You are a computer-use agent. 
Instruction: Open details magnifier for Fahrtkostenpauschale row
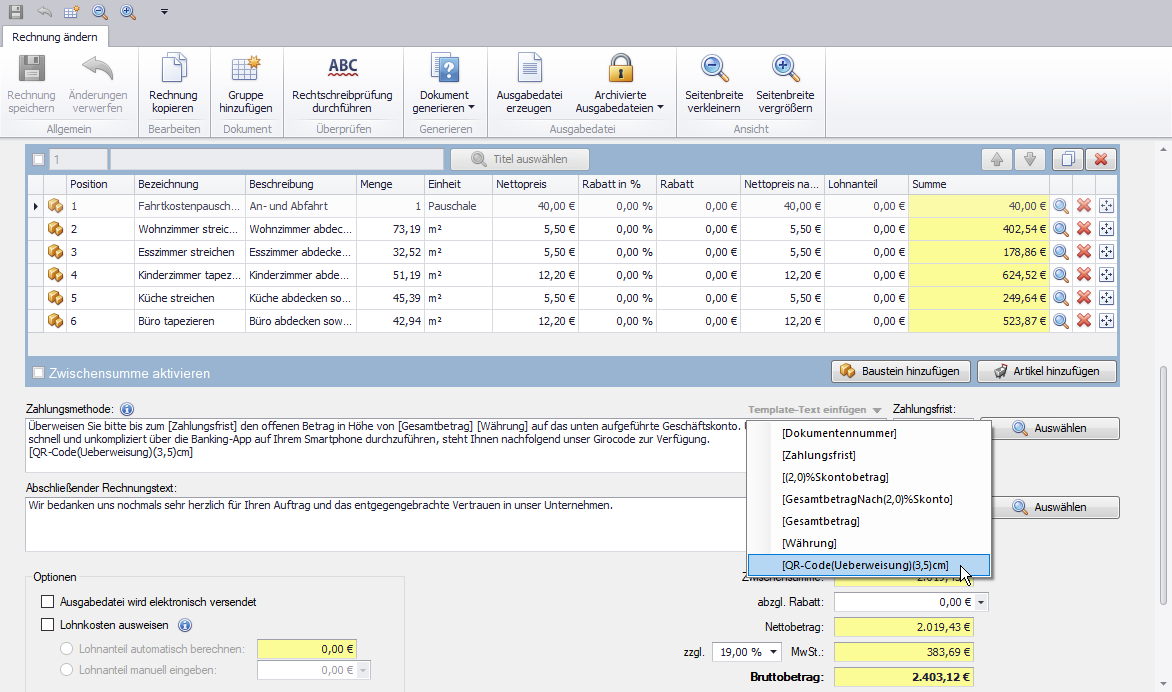pyautogui.click(x=1061, y=206)
